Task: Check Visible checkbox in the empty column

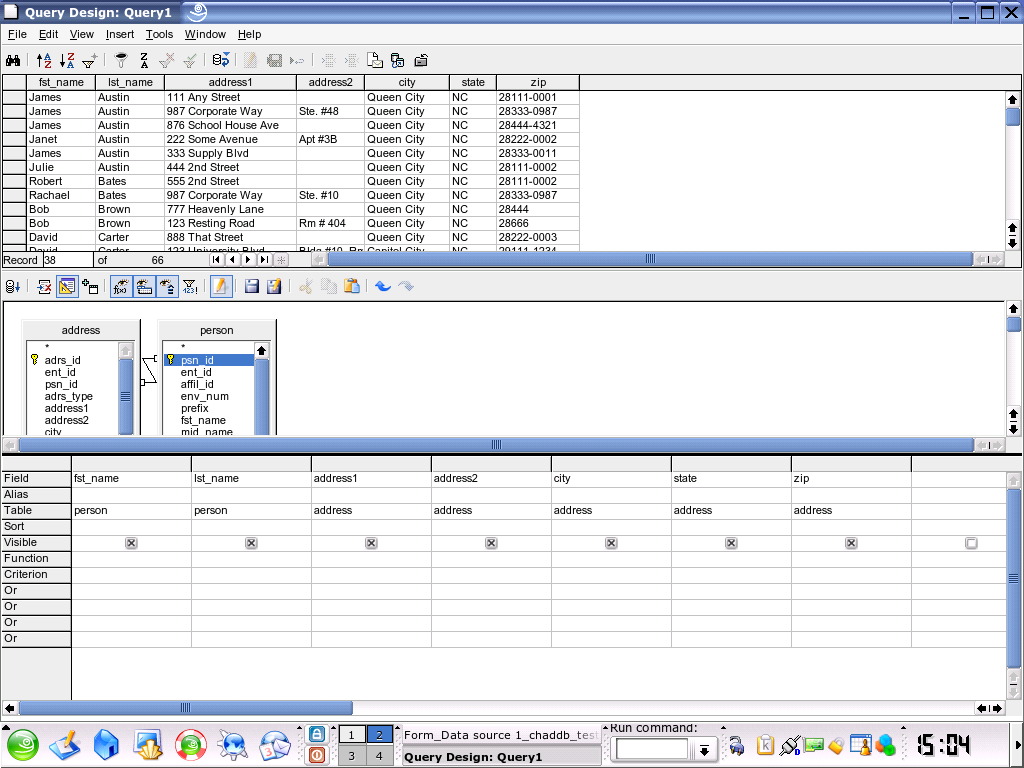Action: [x=971, y=543]
